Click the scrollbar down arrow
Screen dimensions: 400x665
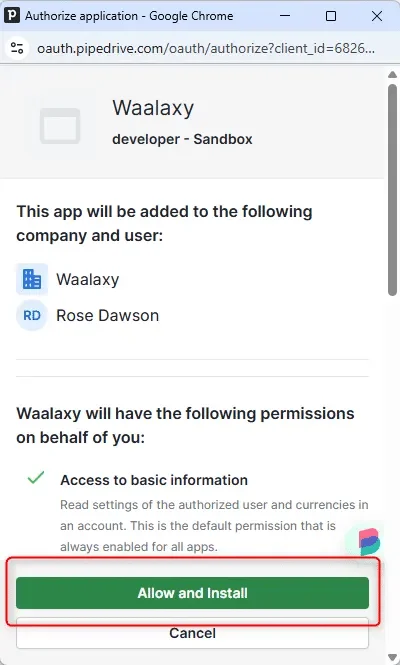(392, 658)
